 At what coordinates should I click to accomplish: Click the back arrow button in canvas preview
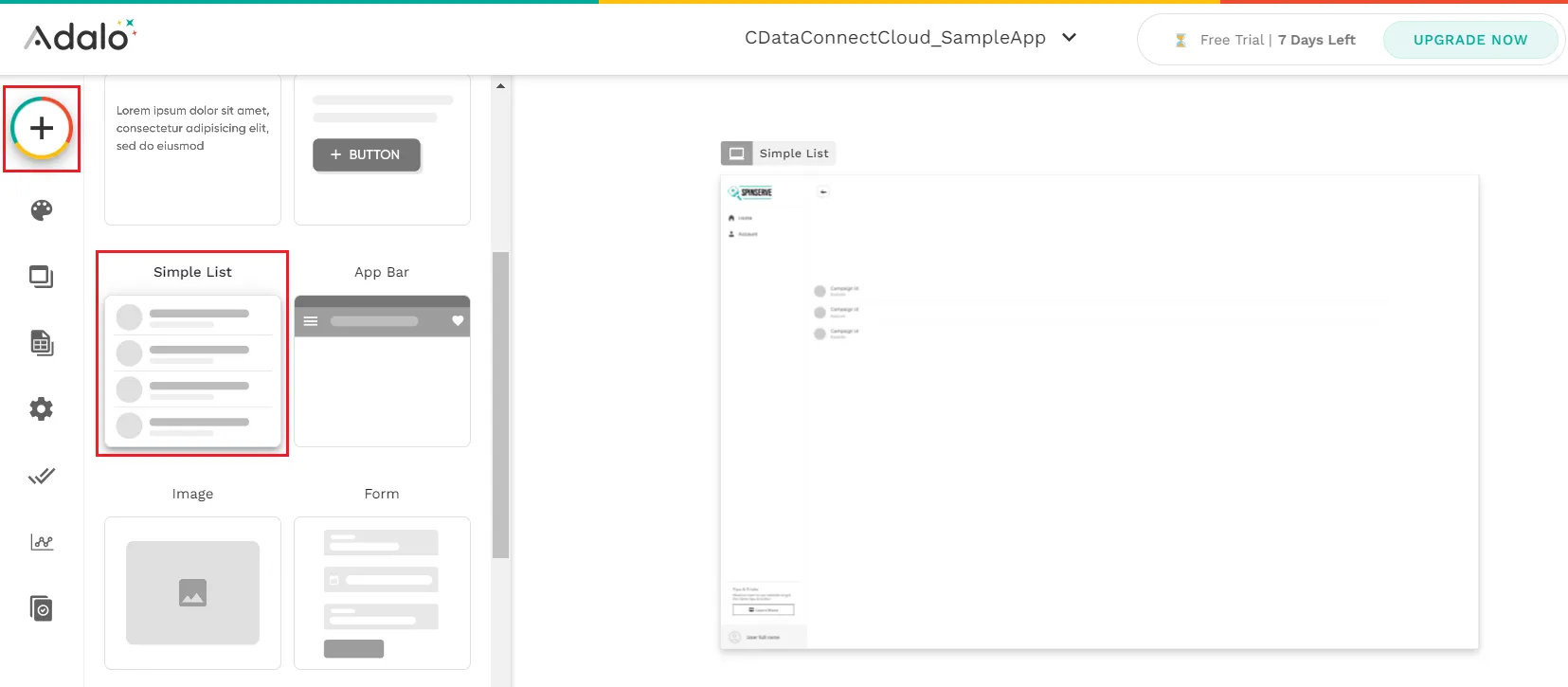(x=823, y=192)
